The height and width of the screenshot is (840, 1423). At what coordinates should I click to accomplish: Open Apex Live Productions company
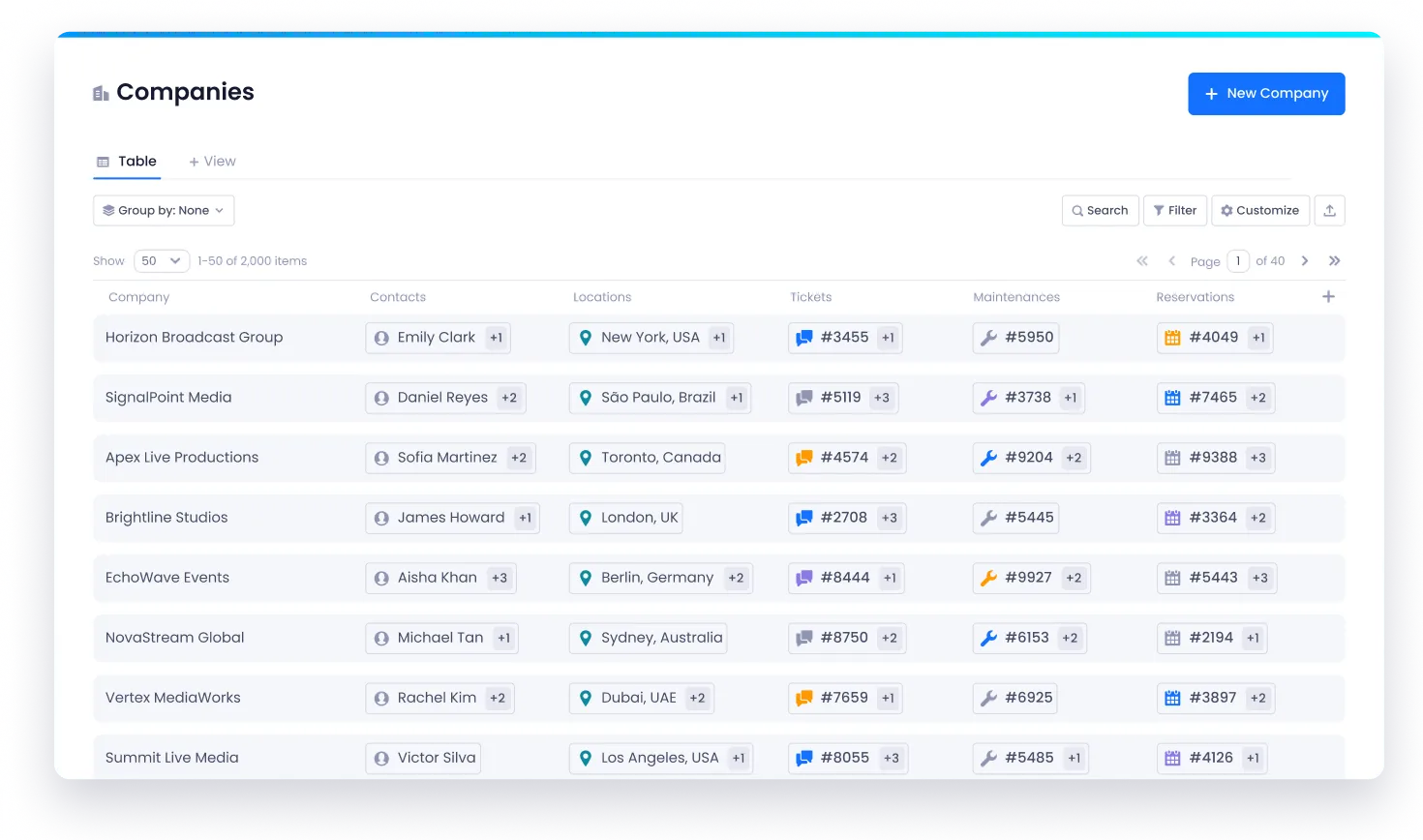point(182,458)
